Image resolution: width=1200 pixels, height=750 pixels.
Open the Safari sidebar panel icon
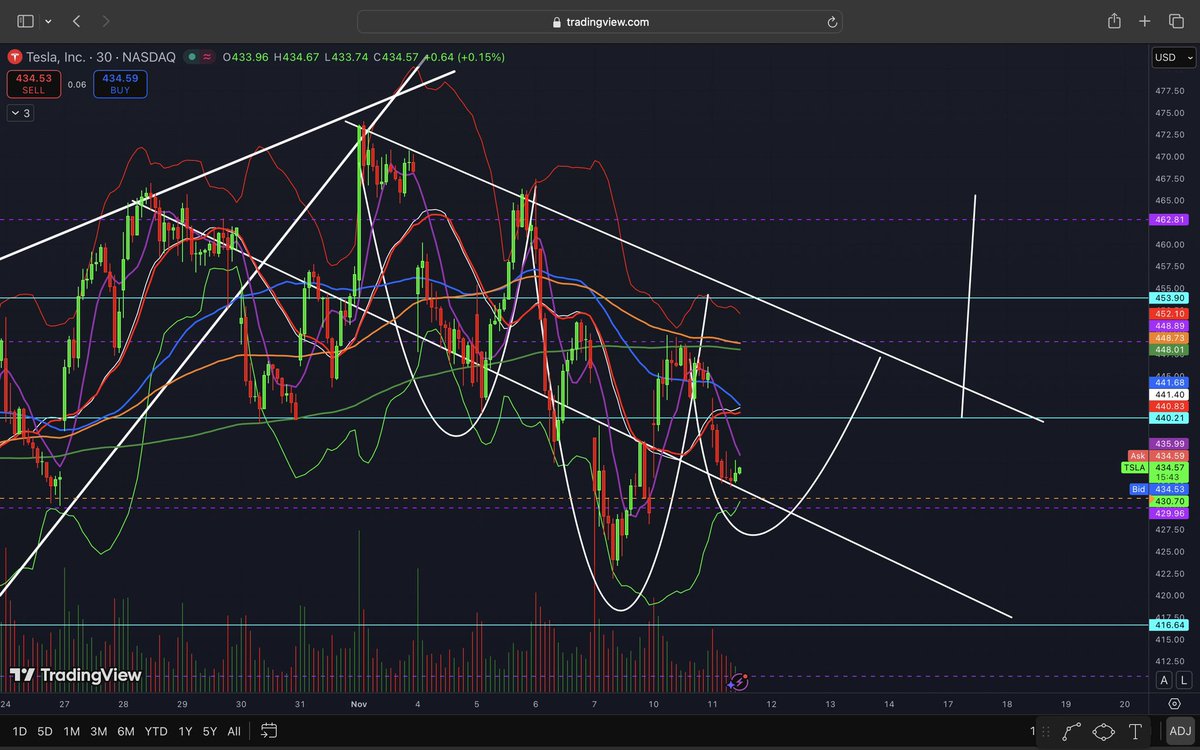pyautogui.click(x=26, y=21)
